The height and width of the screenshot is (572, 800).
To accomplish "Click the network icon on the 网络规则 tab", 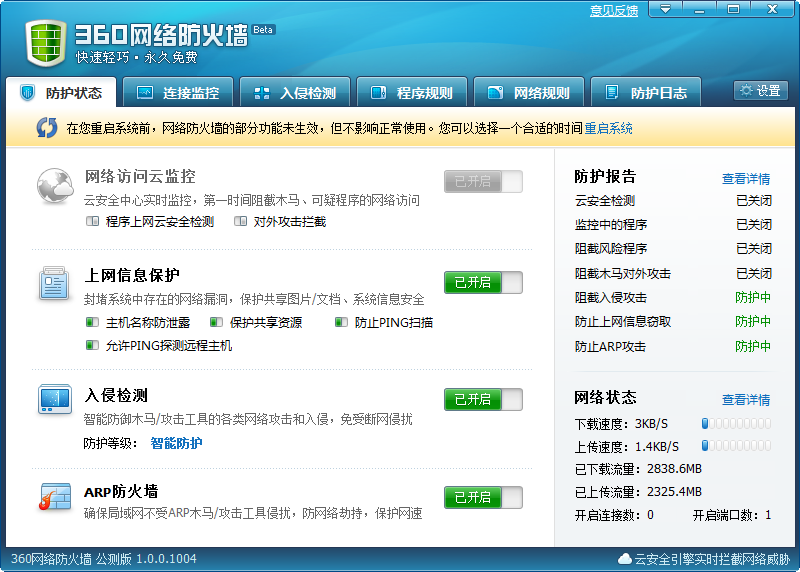I will 495,92.
